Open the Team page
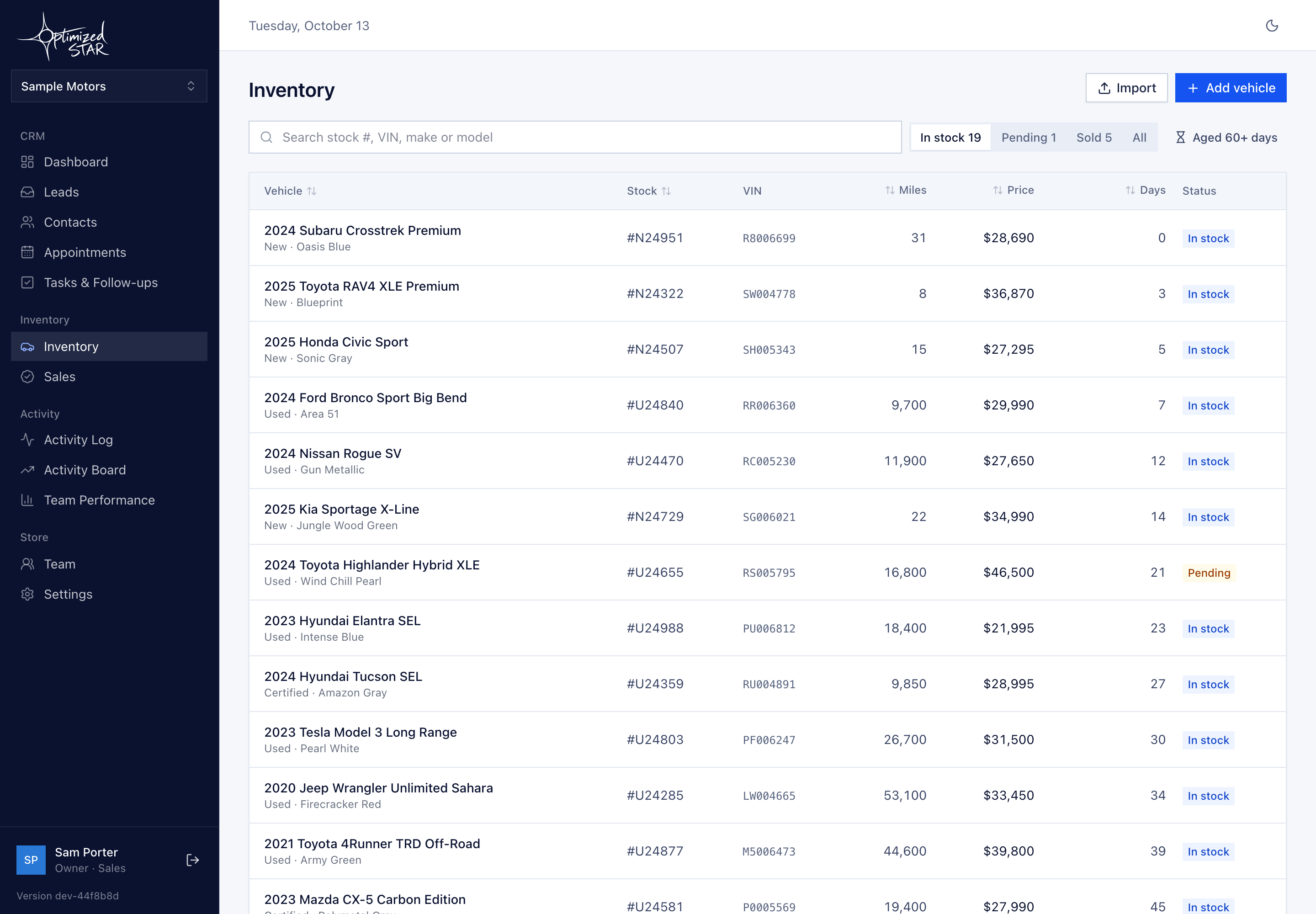Screen dimensions: 1316x914 109,564
